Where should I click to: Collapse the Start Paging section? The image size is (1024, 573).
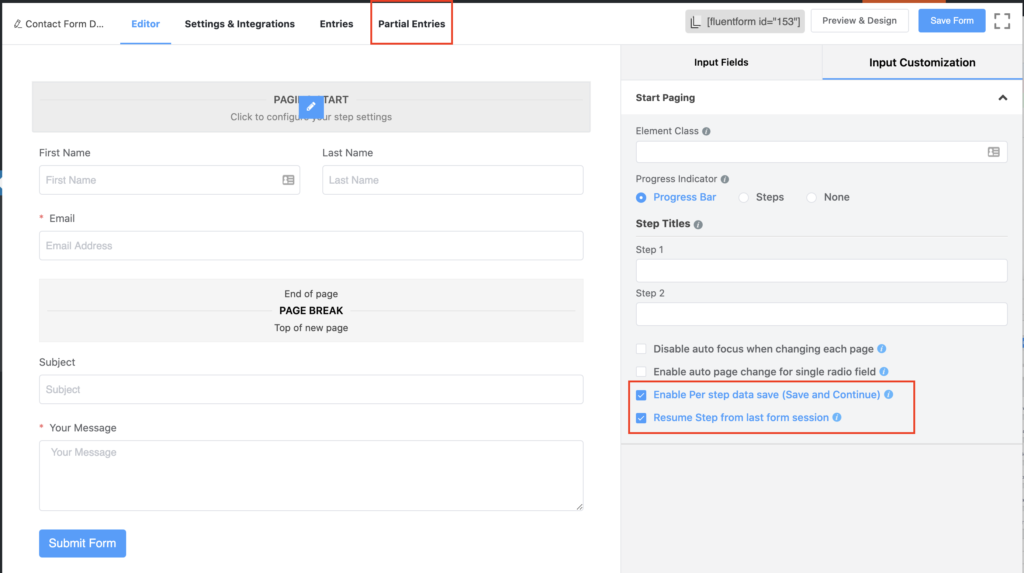1002,98
